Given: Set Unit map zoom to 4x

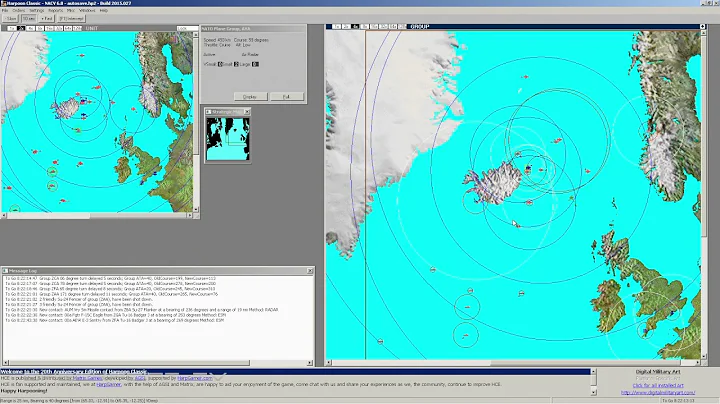Looking at the screenshot, I should (30, 28).
